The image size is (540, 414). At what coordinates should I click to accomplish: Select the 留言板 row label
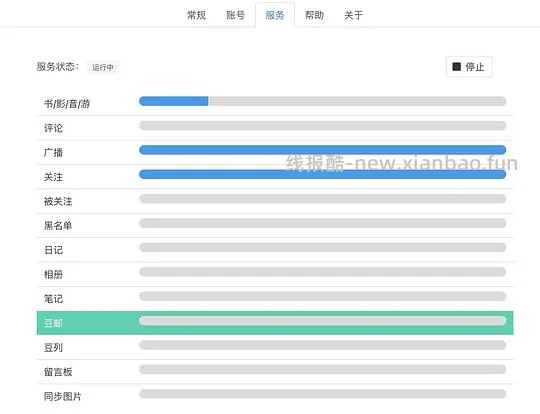(x=58, y=372)
